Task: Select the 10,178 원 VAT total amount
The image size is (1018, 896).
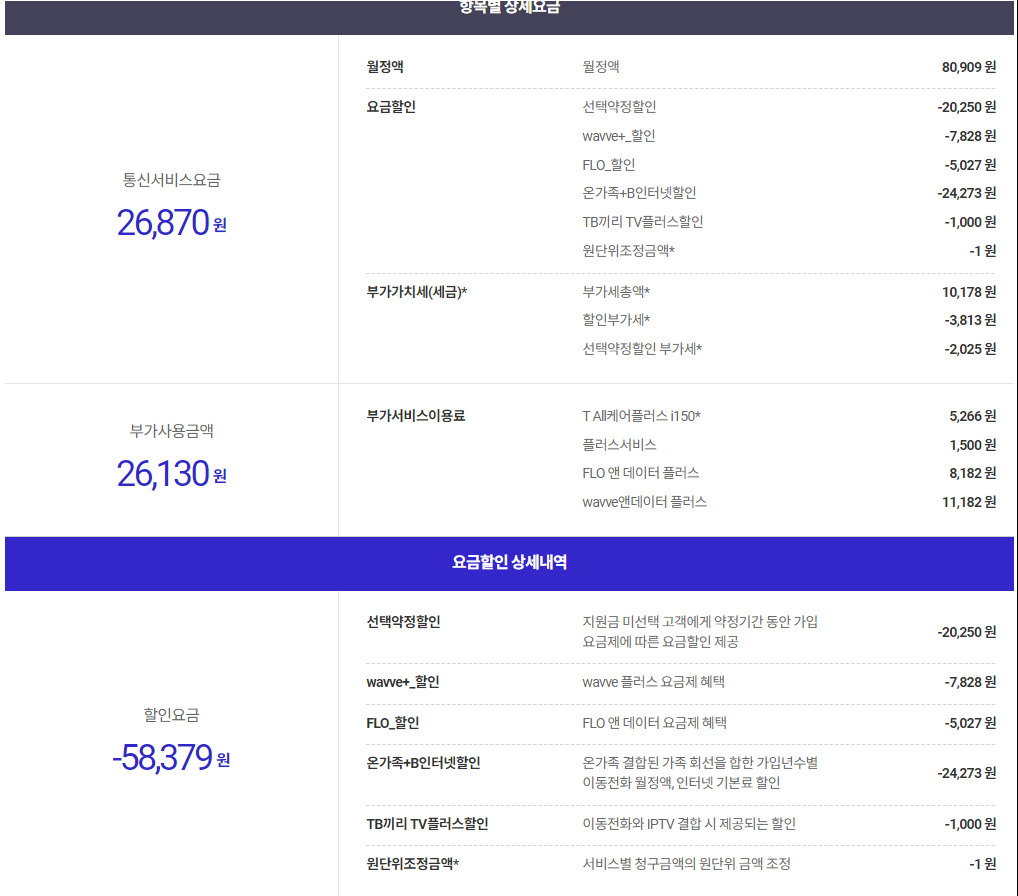Action: click(968, 292)
